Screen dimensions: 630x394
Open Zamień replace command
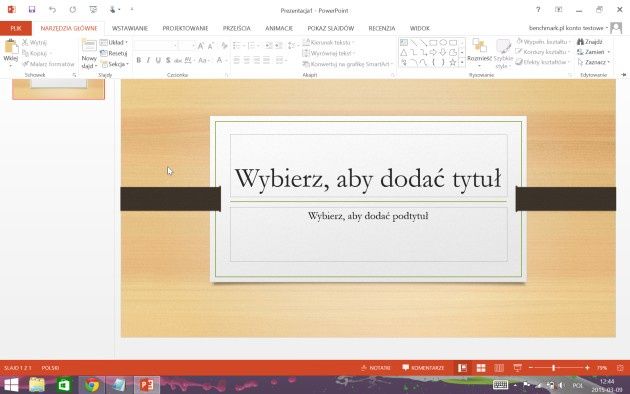click(x=593, y=52)
